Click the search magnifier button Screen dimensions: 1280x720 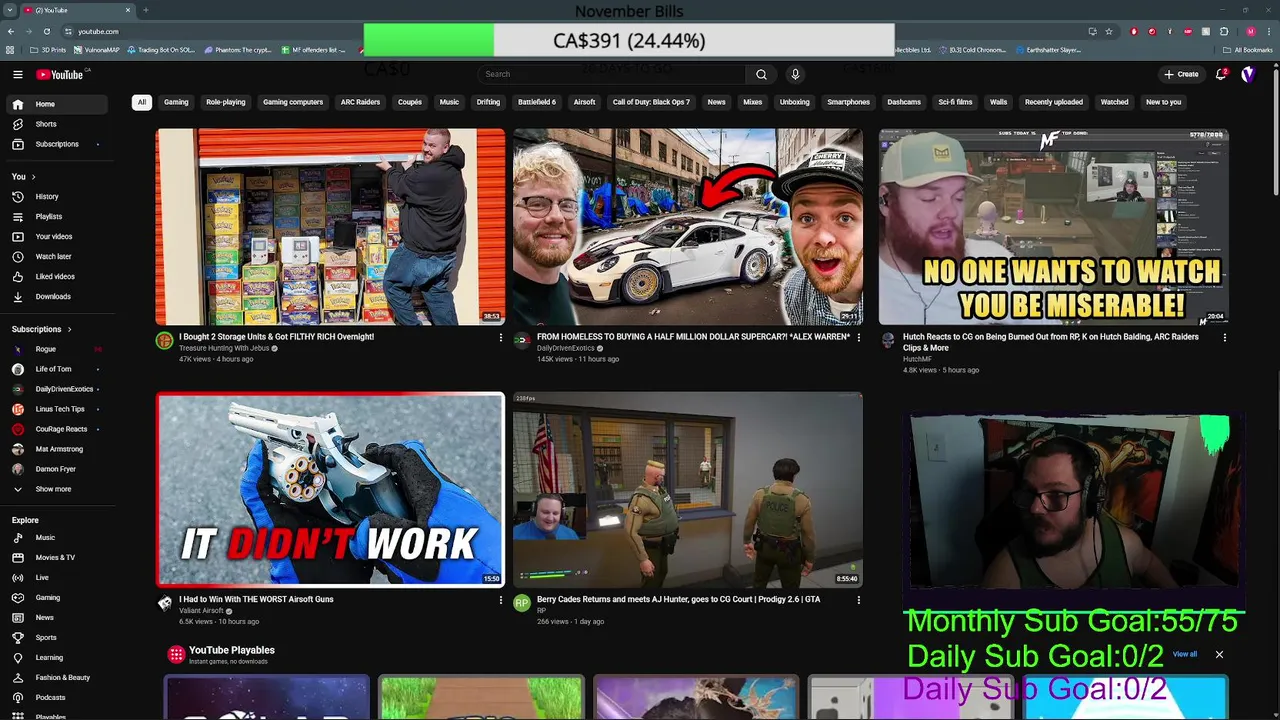point(761,74)
